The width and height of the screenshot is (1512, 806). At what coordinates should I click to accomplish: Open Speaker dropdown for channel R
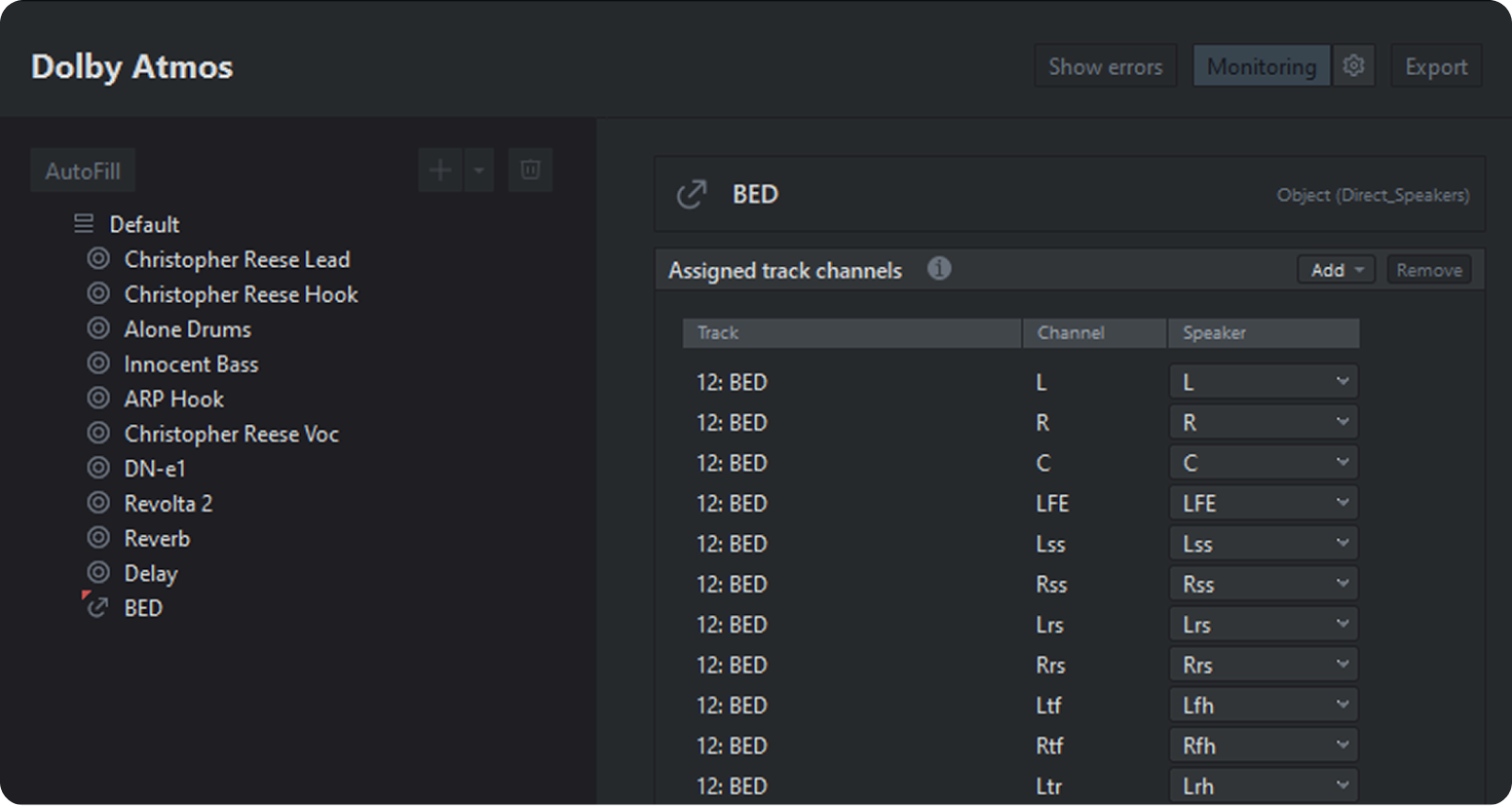pos(1264,422)
